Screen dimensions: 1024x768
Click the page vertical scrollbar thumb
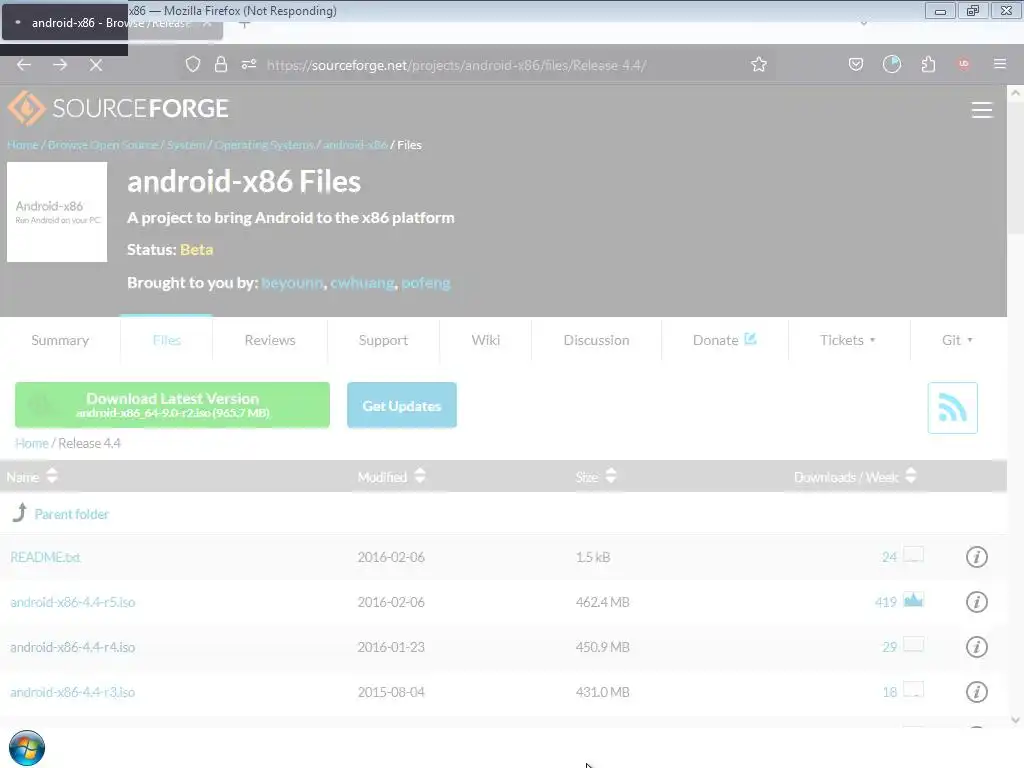coord(1016,167)
